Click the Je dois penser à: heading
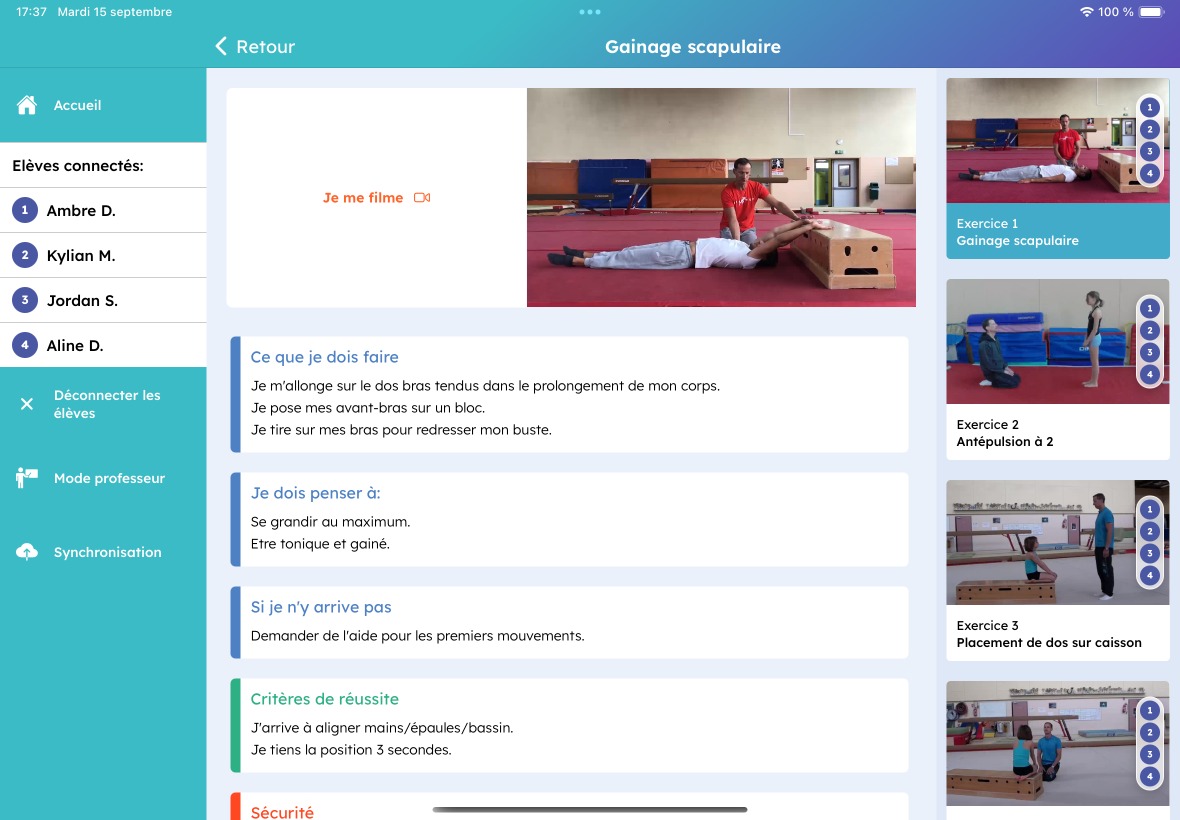 315,493
